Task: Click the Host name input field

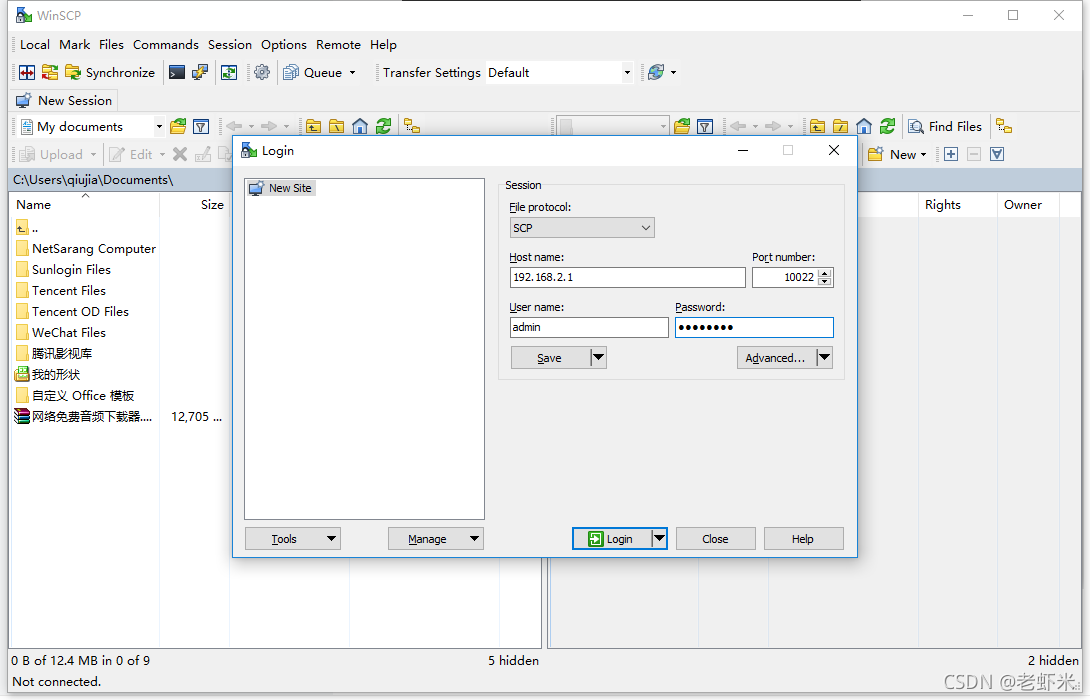Action: [627, 277]
